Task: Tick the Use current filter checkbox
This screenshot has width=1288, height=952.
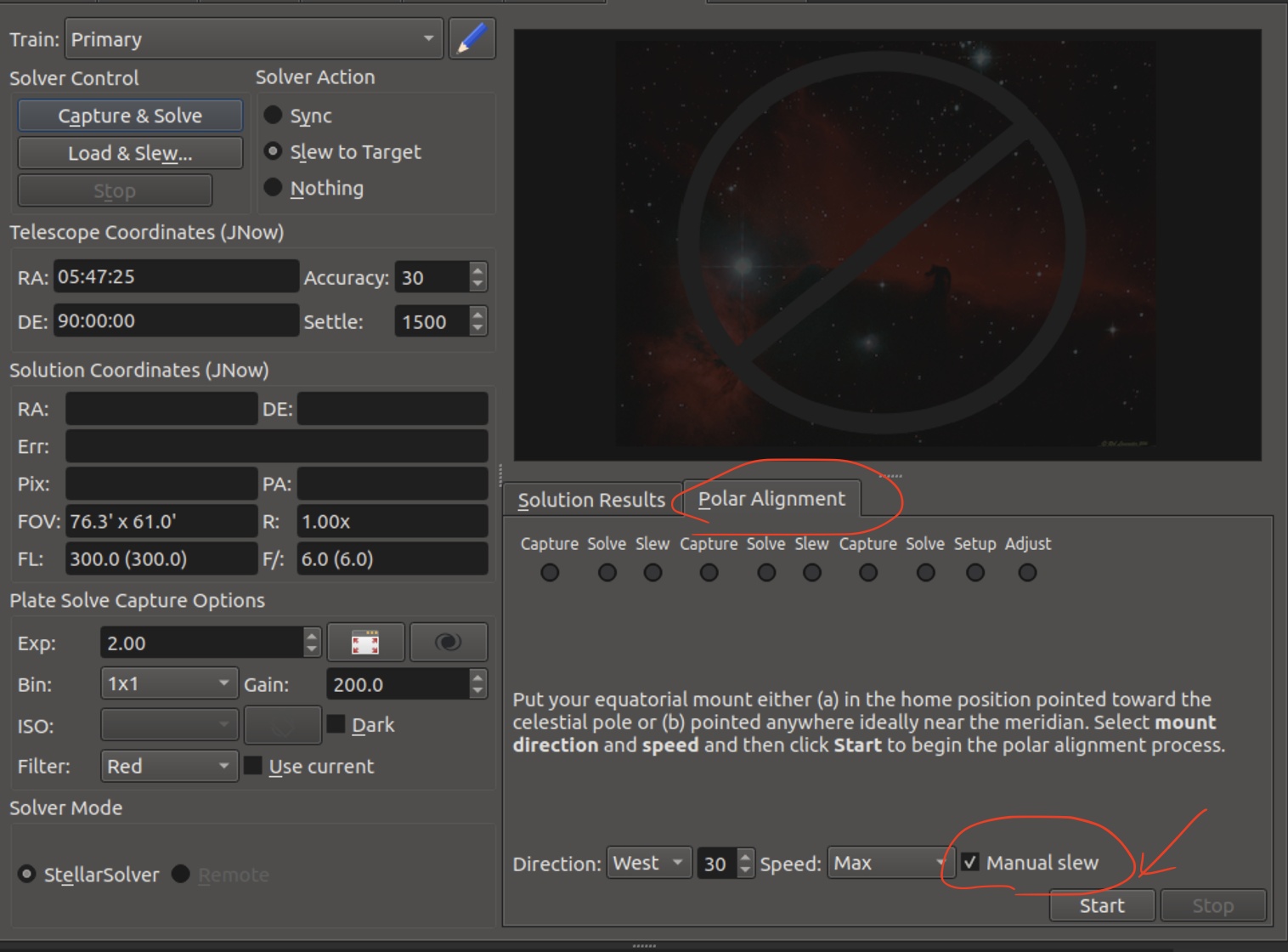Action: (x=253, y=766)
